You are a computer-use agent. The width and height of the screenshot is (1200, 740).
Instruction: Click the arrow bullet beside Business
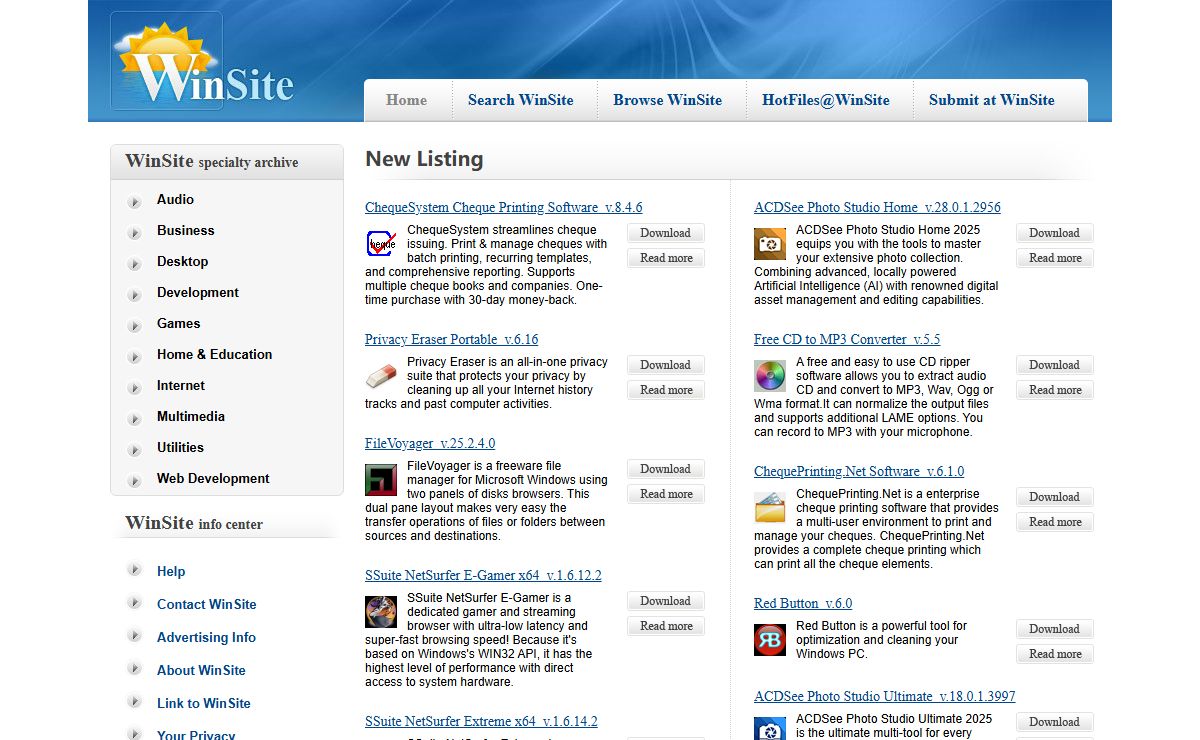click(x=135, y=233)
